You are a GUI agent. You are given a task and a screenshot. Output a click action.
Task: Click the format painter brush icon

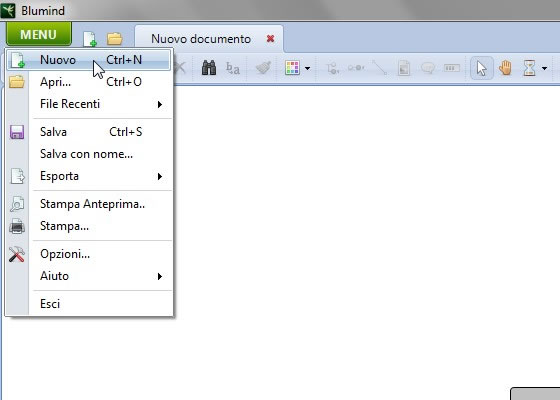(264, 68)
